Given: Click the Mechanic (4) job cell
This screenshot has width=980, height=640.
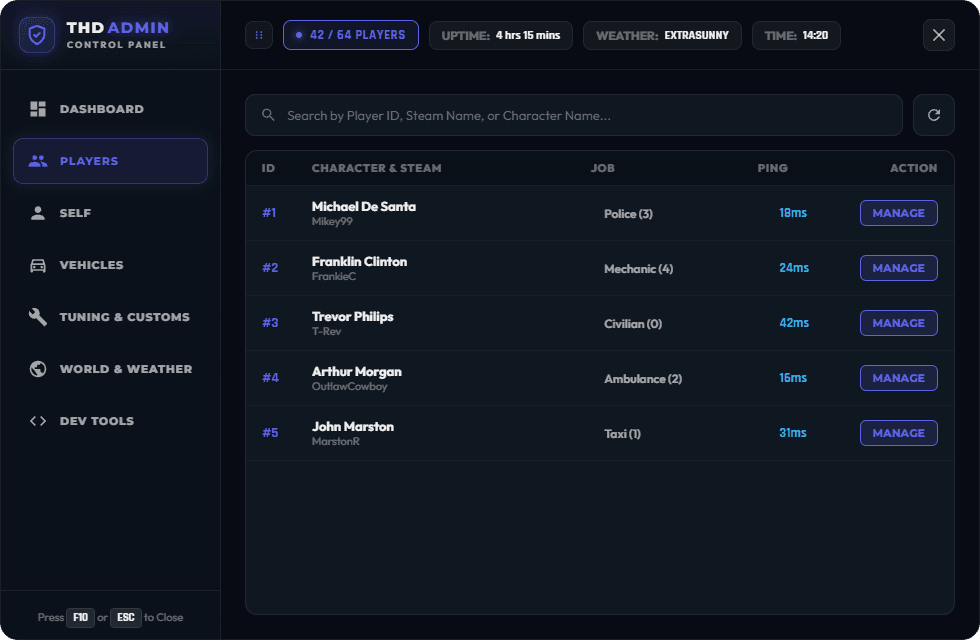Looking at the screenshot, I should [638, 269].
